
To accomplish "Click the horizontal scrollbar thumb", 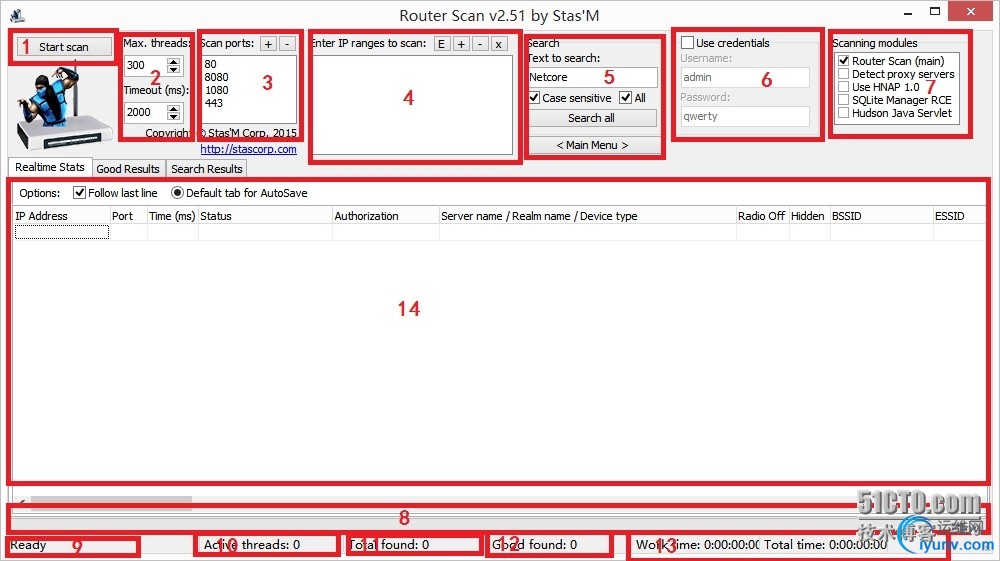I will (x=111, y=502).
